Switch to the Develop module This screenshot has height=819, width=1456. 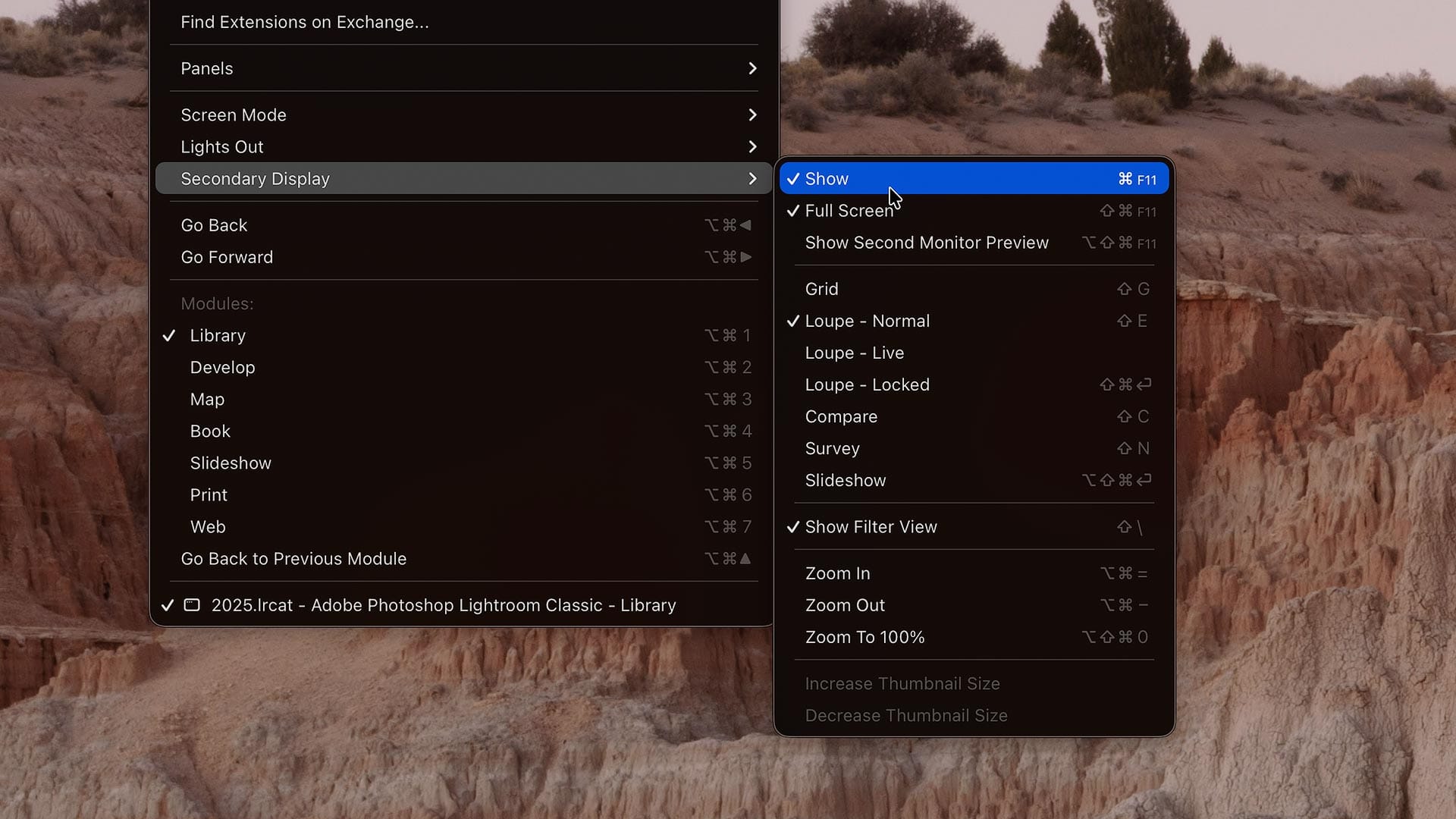pyautogui.click(x=222, y=367)
